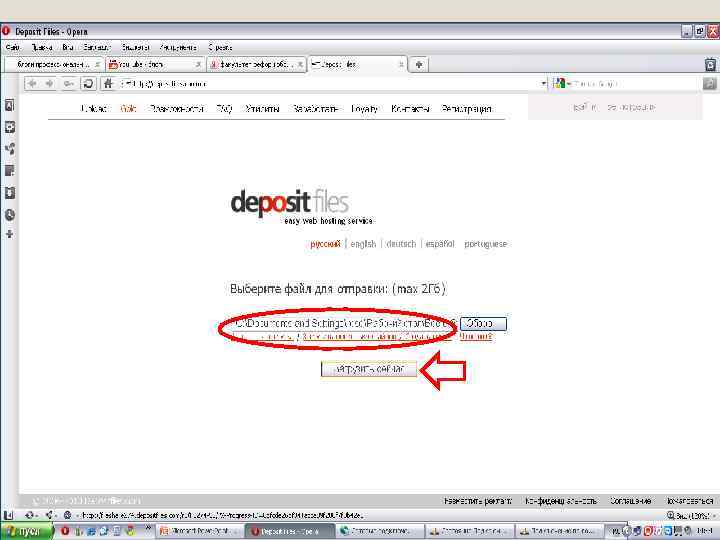Open the Контакты link
Image resolution: width=720 pixels, height=540 pixels.
click(410, 109)
